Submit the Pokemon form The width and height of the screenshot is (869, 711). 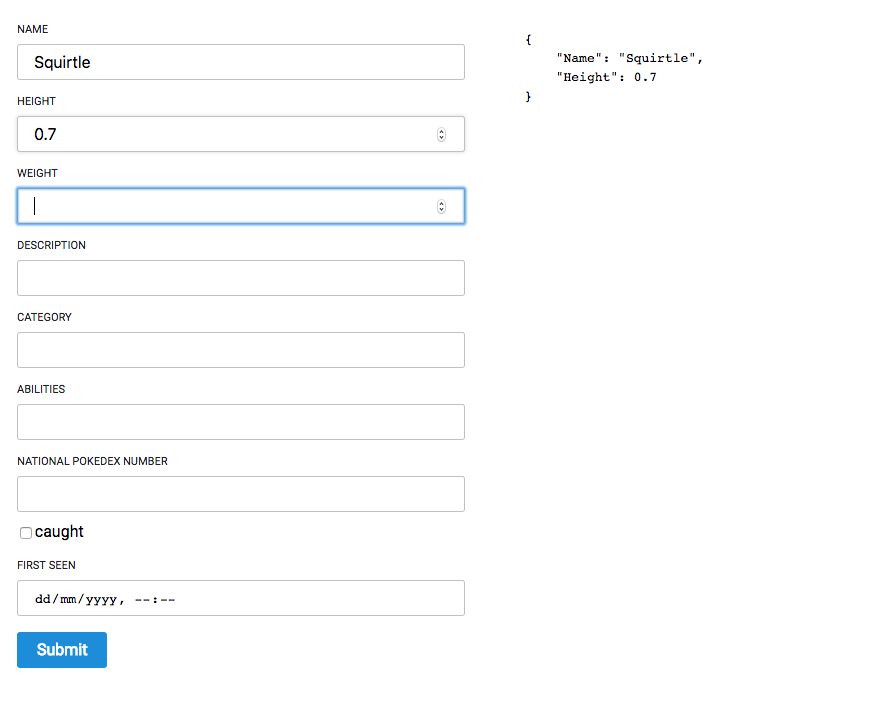pos(62,650)
